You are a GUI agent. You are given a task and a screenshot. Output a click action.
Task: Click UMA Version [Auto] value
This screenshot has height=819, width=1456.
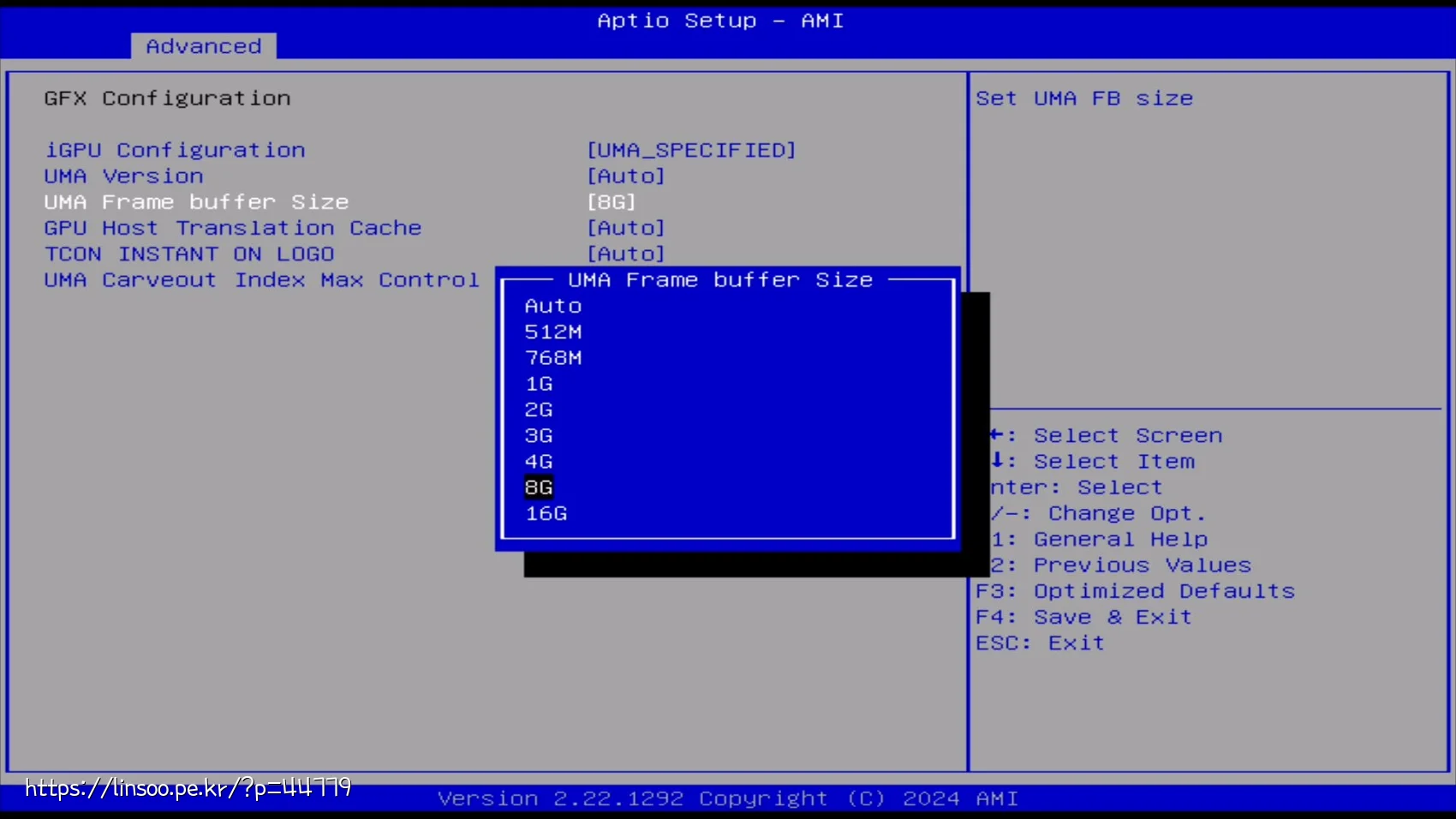point(626,176)
